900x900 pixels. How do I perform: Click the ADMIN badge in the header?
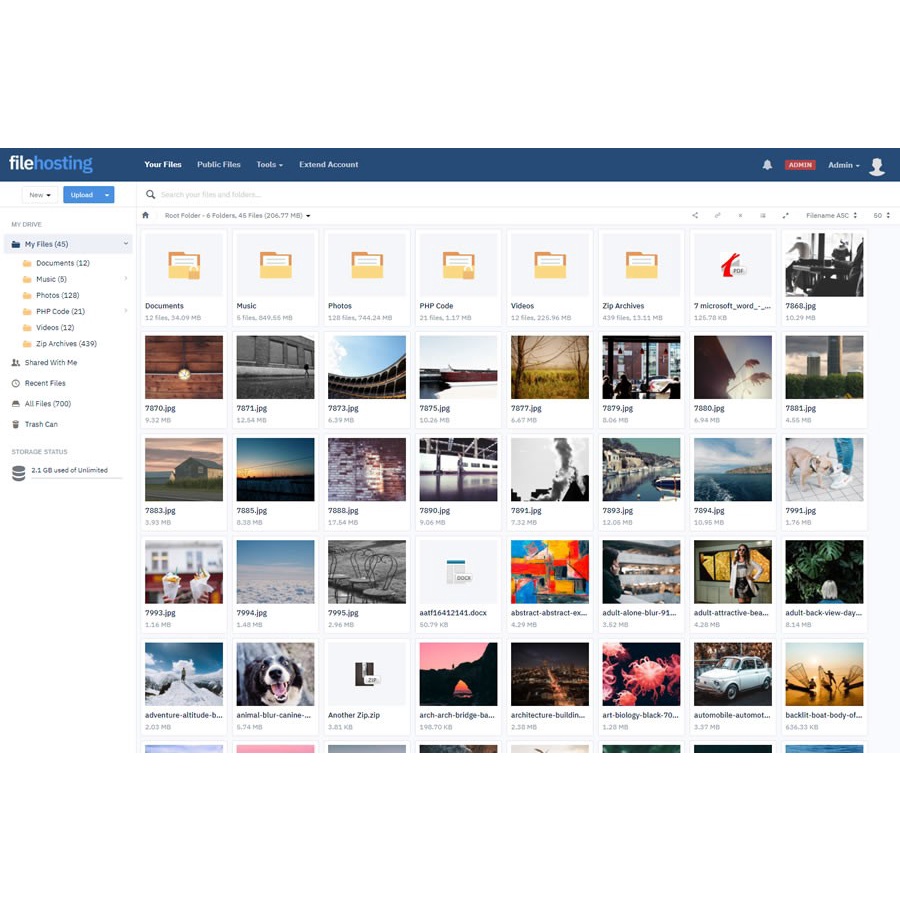tap(800, 164)
